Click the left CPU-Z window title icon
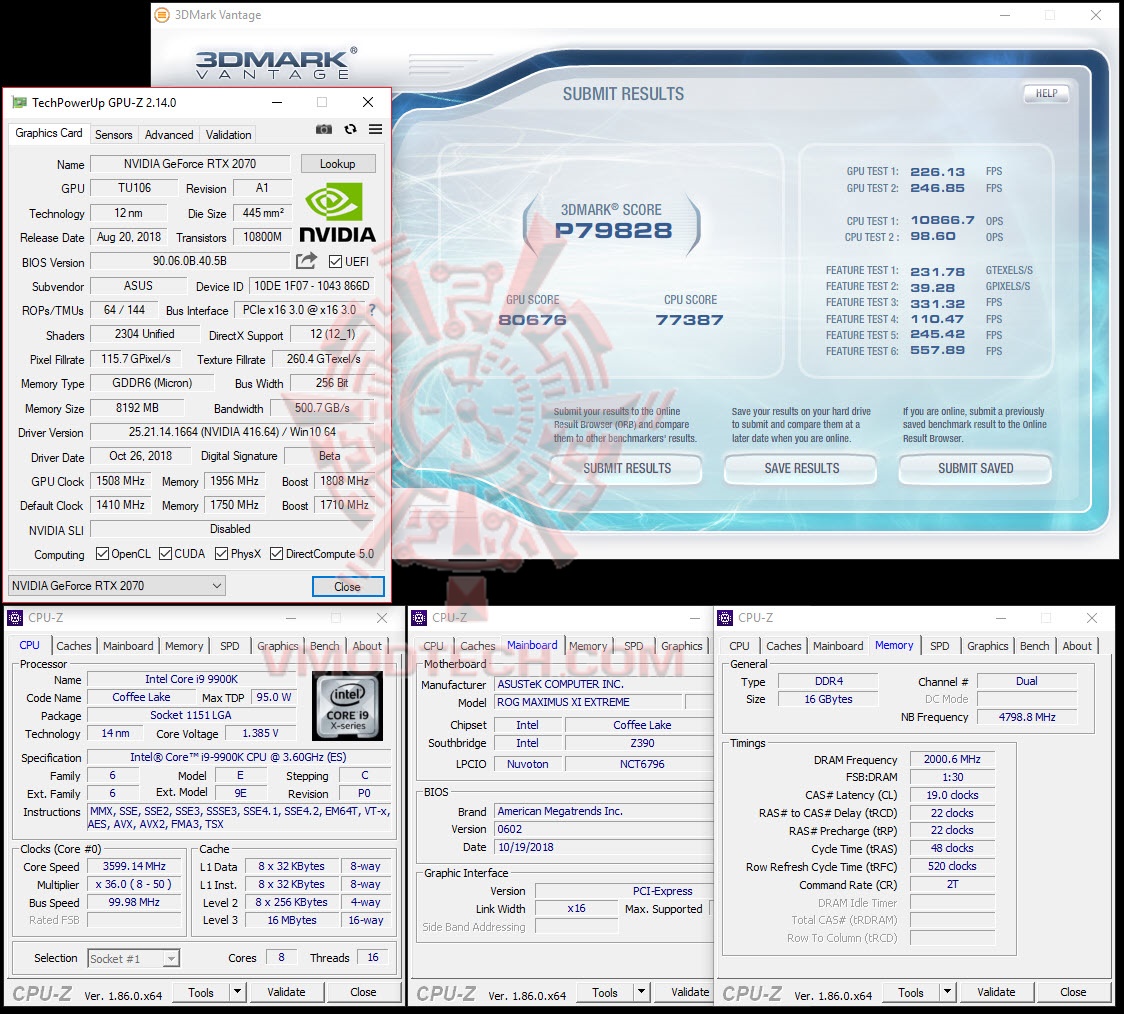This screenshot has width=1124, height=1014. (15, 618)
